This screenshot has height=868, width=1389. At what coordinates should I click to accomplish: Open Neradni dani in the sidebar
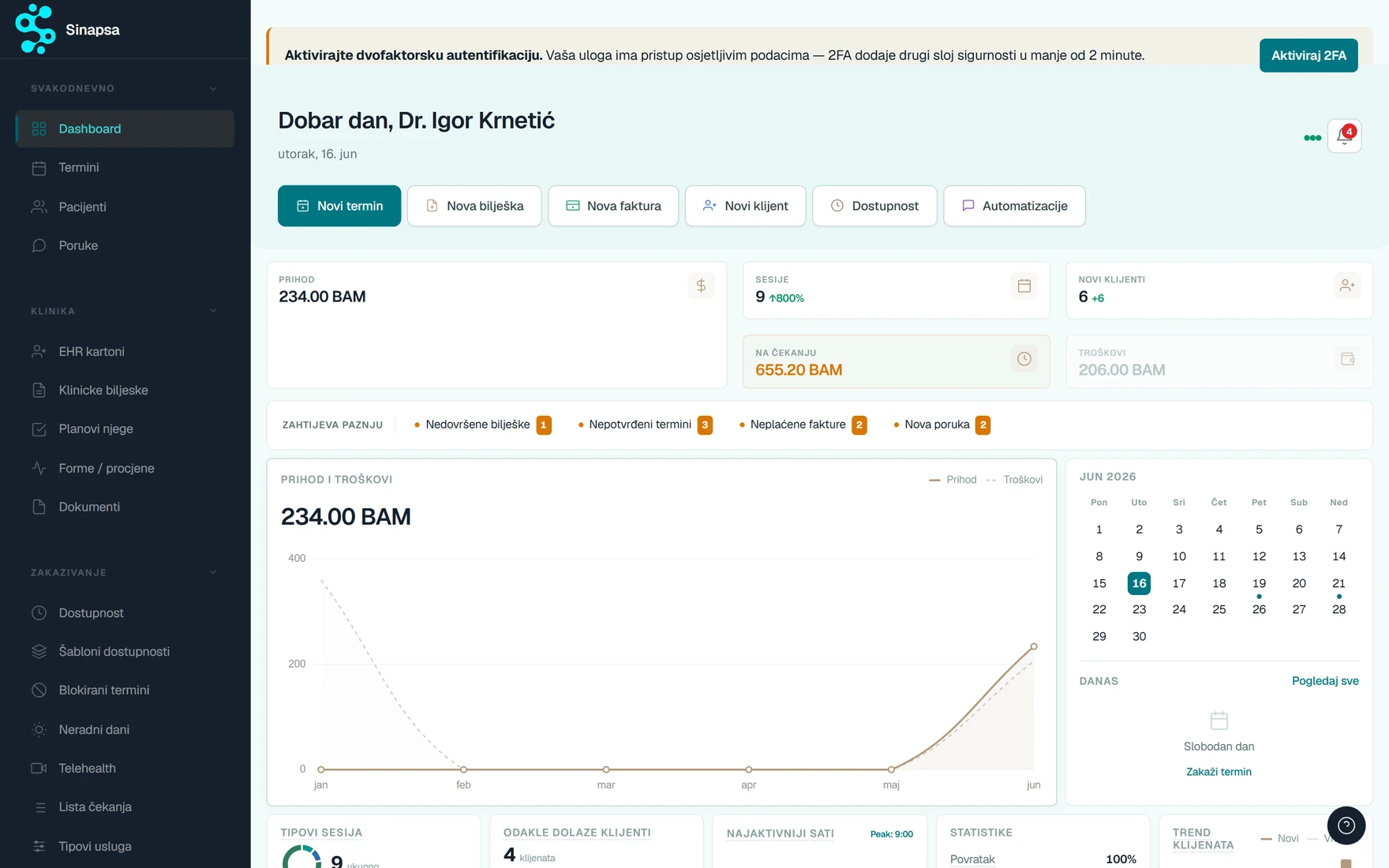pos(125,729)
